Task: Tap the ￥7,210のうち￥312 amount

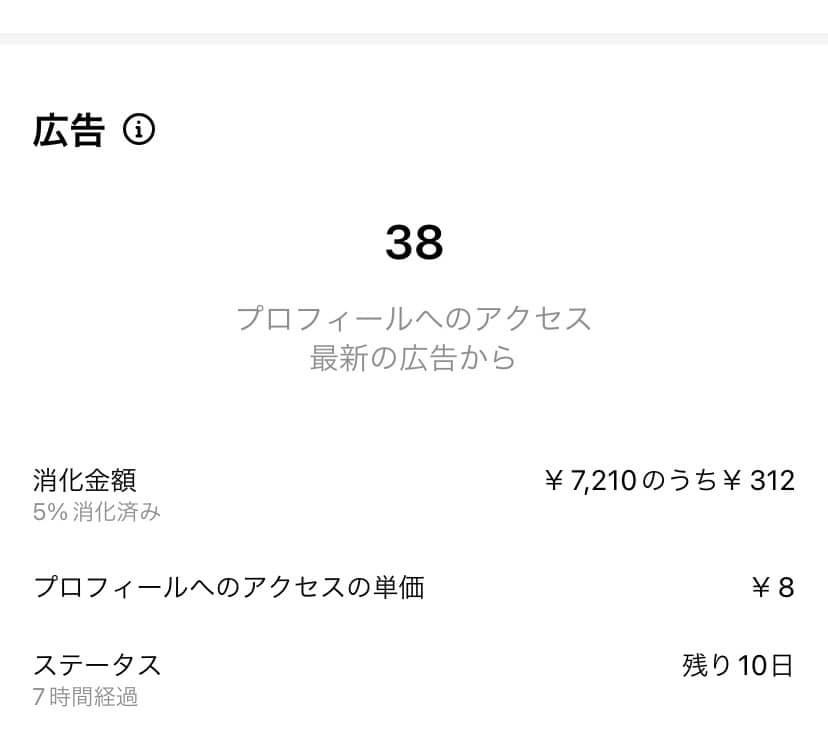Action: pos(670,480)
